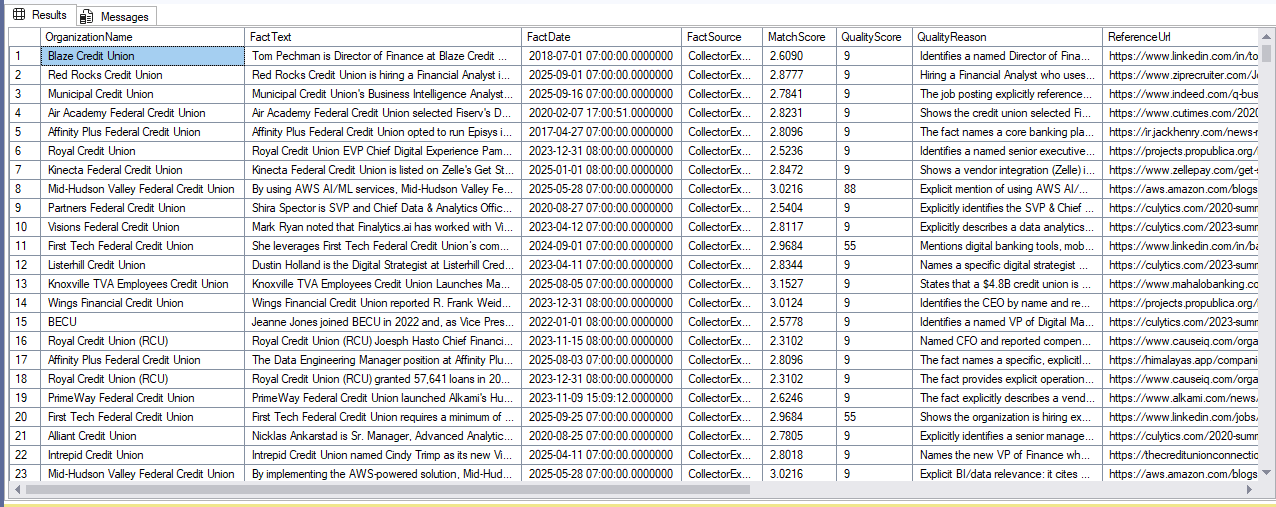Click FactText starting 'Jeanne Jones joined BECU'

click(x=384, y=322)
